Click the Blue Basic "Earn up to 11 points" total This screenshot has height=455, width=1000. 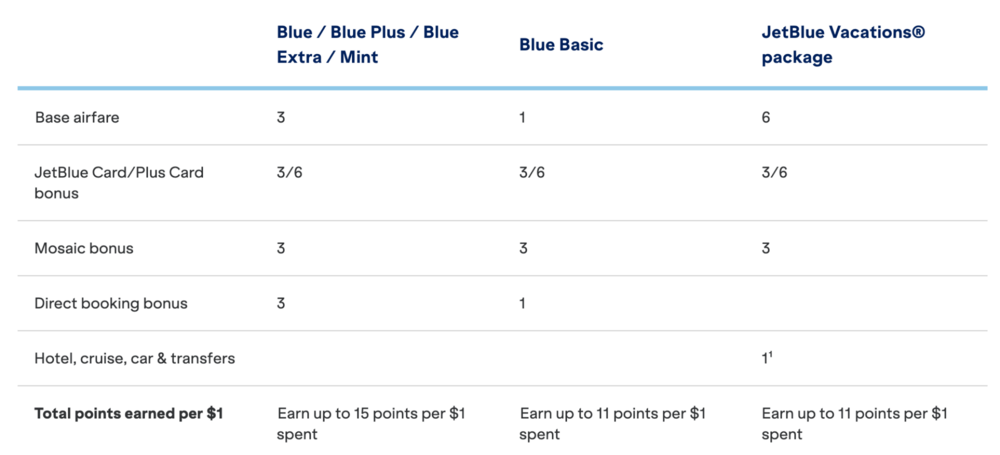coord(613,423)
